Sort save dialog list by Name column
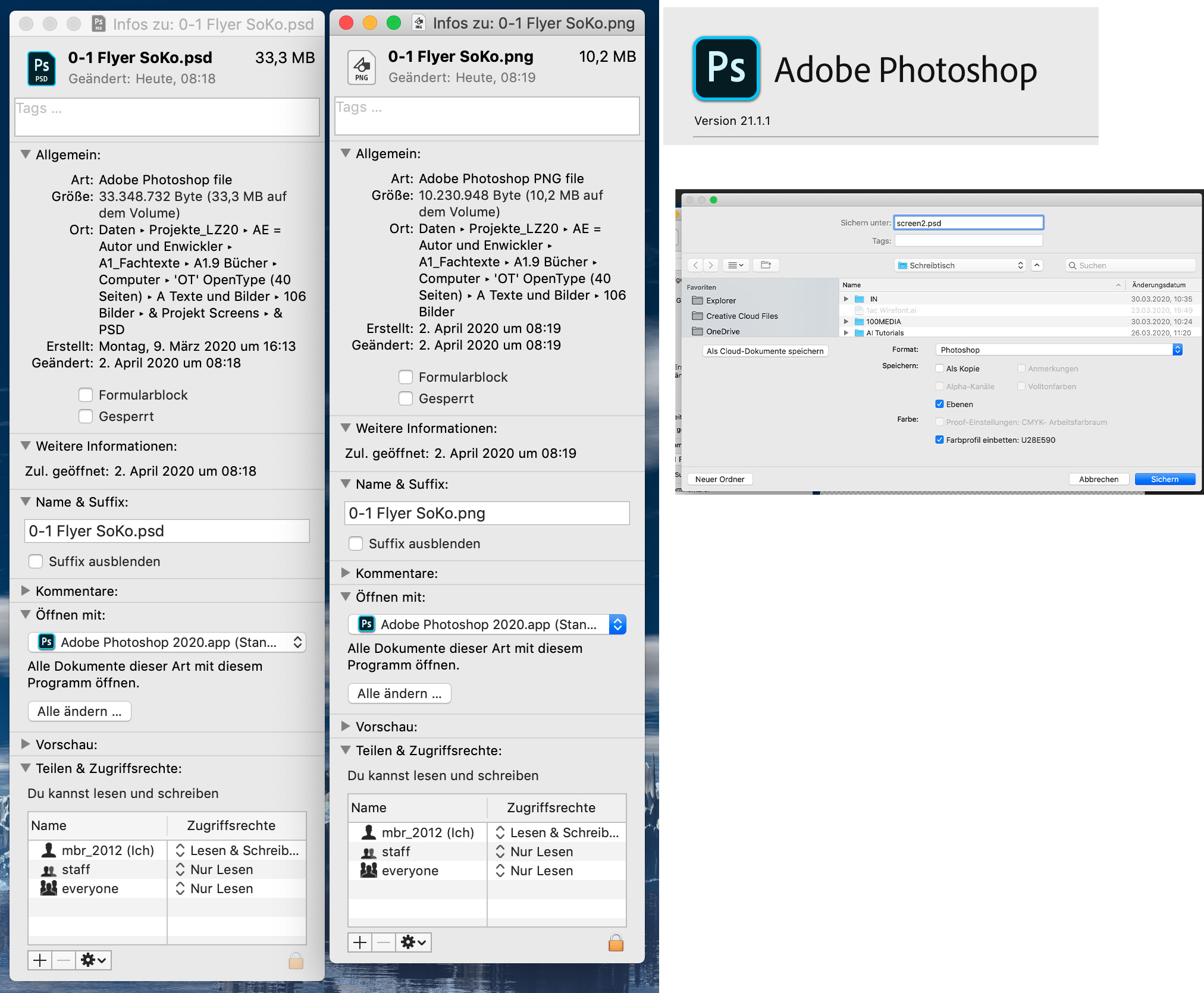 [x=982, y=285]
